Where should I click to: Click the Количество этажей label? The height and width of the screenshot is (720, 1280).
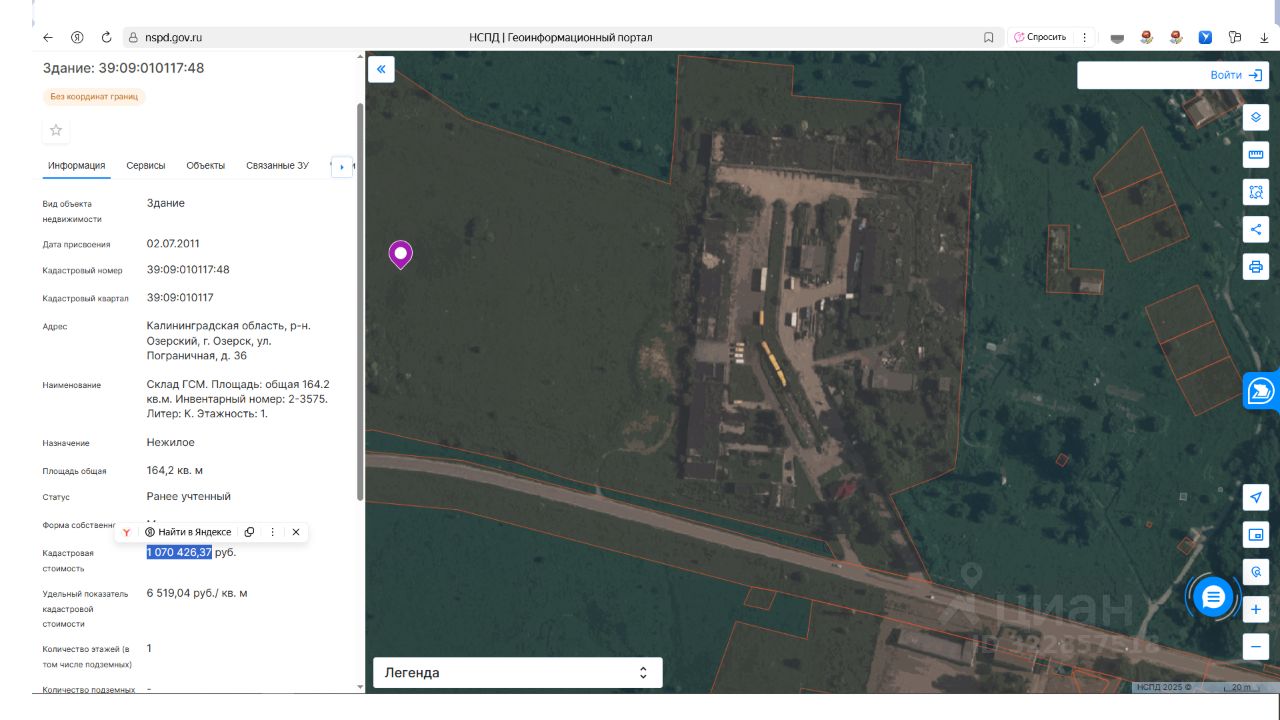[x=87, y=656]
